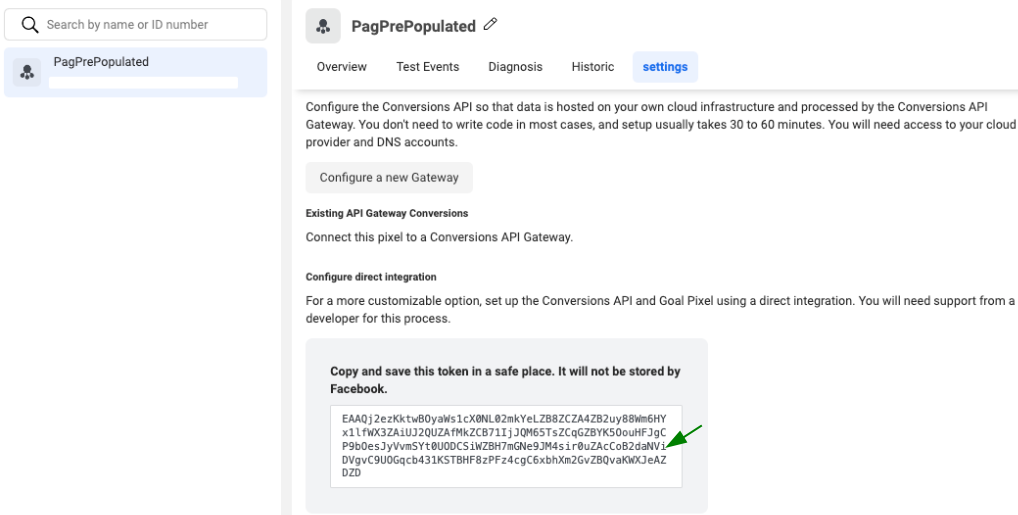Focus the Search by name or ID field

(x=136, y=25)
